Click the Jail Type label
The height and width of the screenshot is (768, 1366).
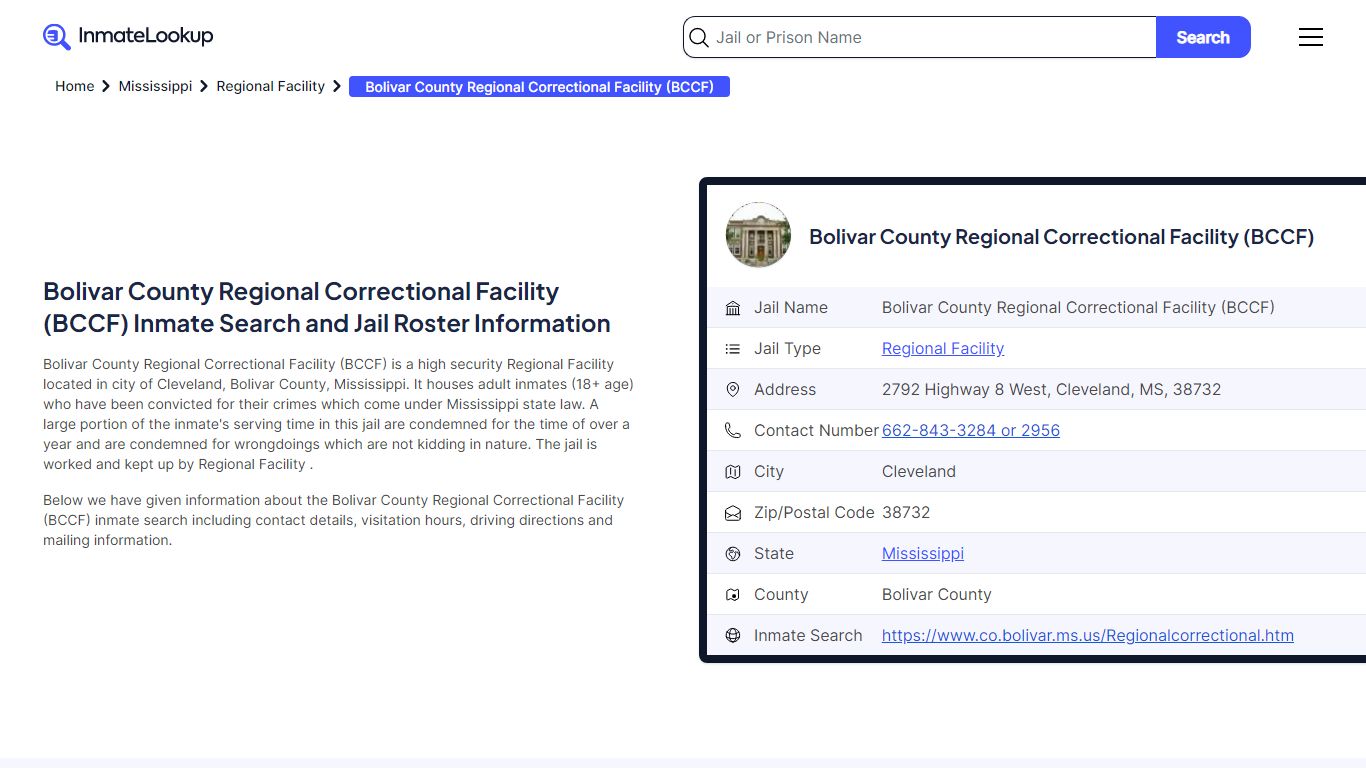787,348
